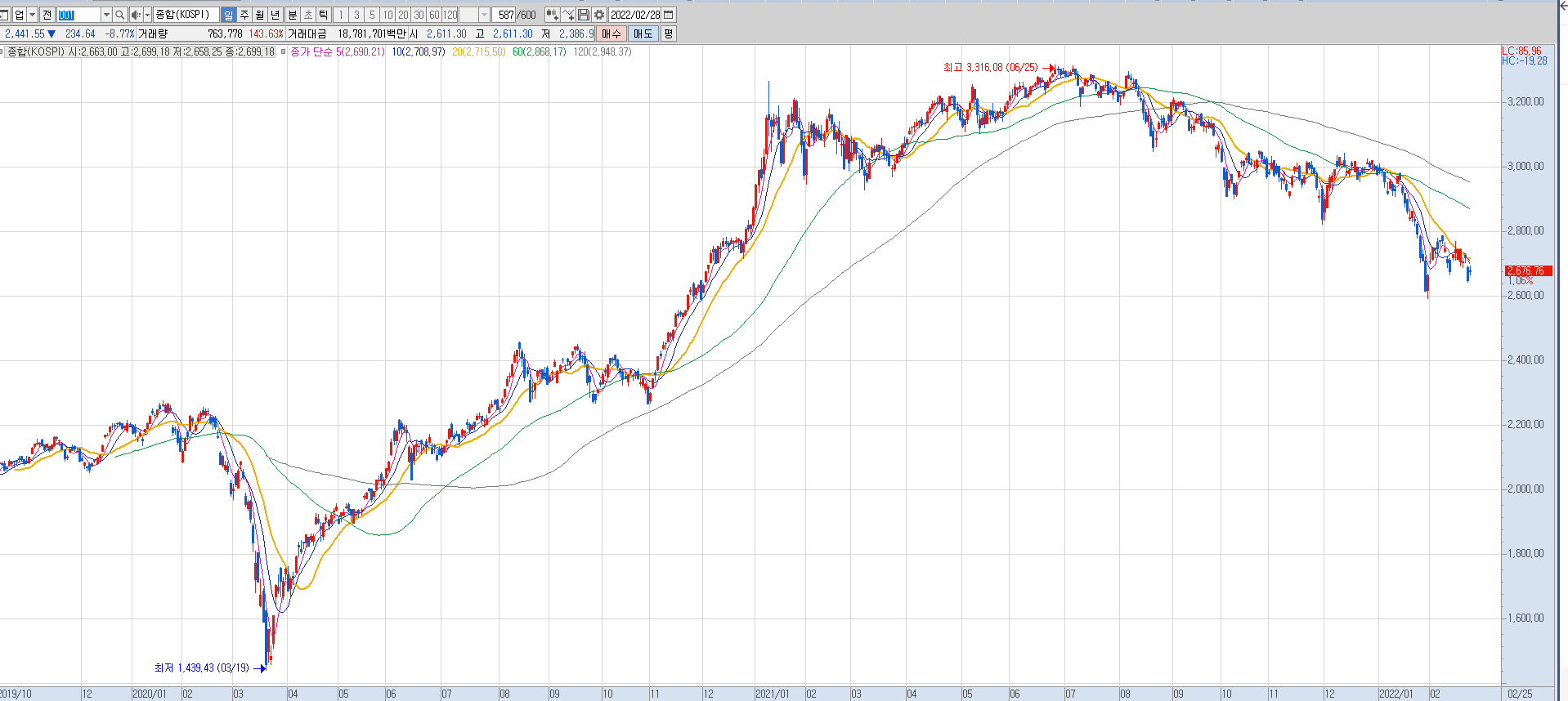Click the 거래대금 value 18,781,701백만
Image resolution: width=1568 pixels, height=701 pixels.
click(372, 33)
